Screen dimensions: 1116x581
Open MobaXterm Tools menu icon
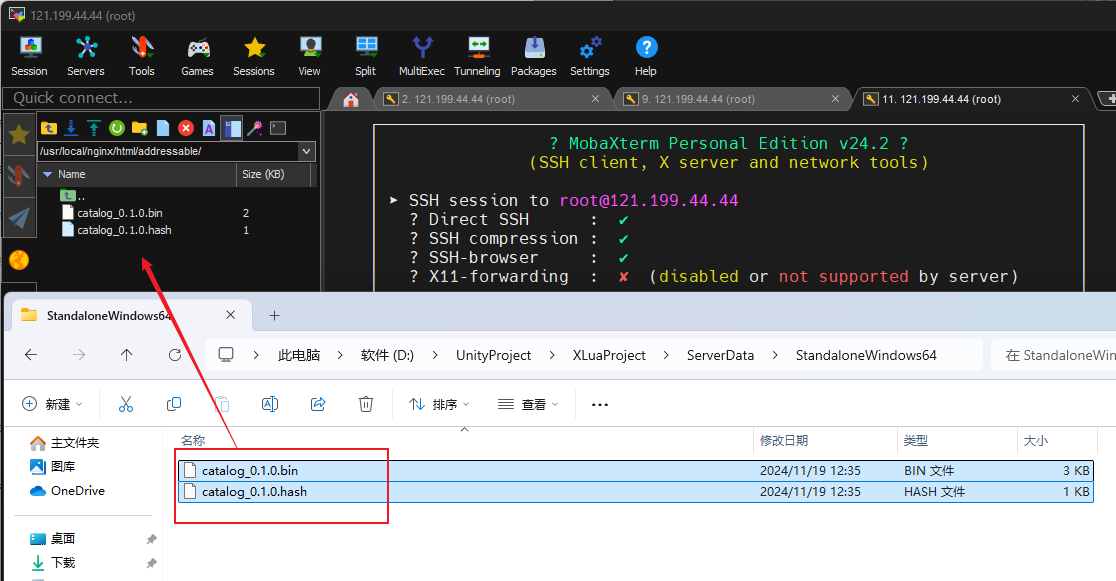(x=142, y=56)
